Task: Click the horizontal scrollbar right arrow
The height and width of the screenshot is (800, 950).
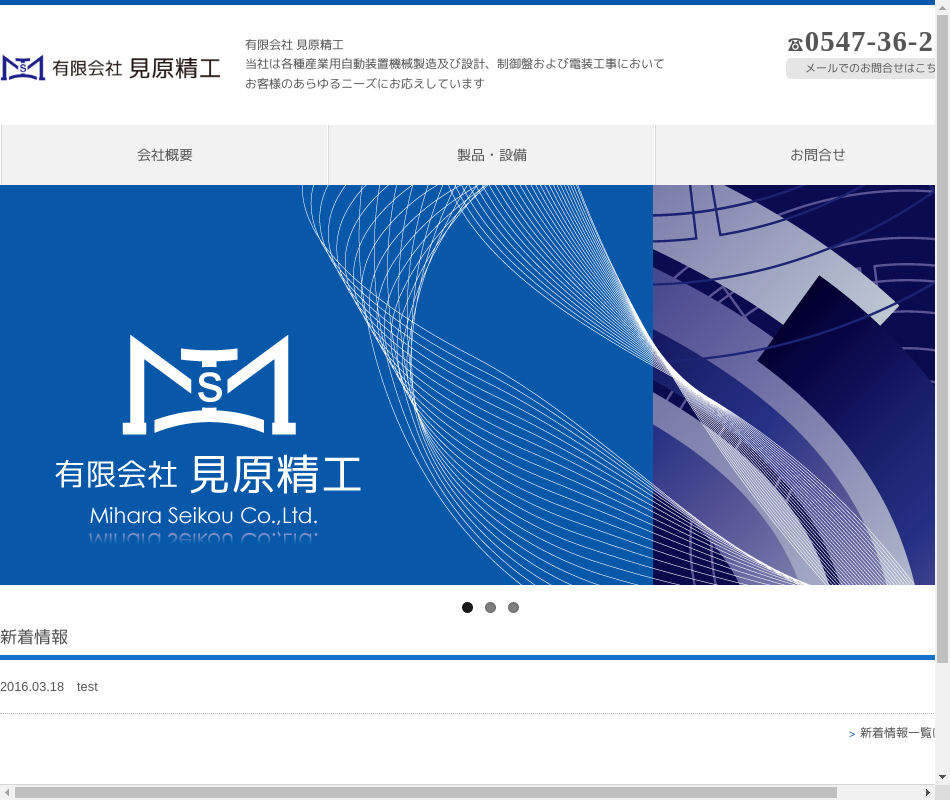Action: (927, 792)
